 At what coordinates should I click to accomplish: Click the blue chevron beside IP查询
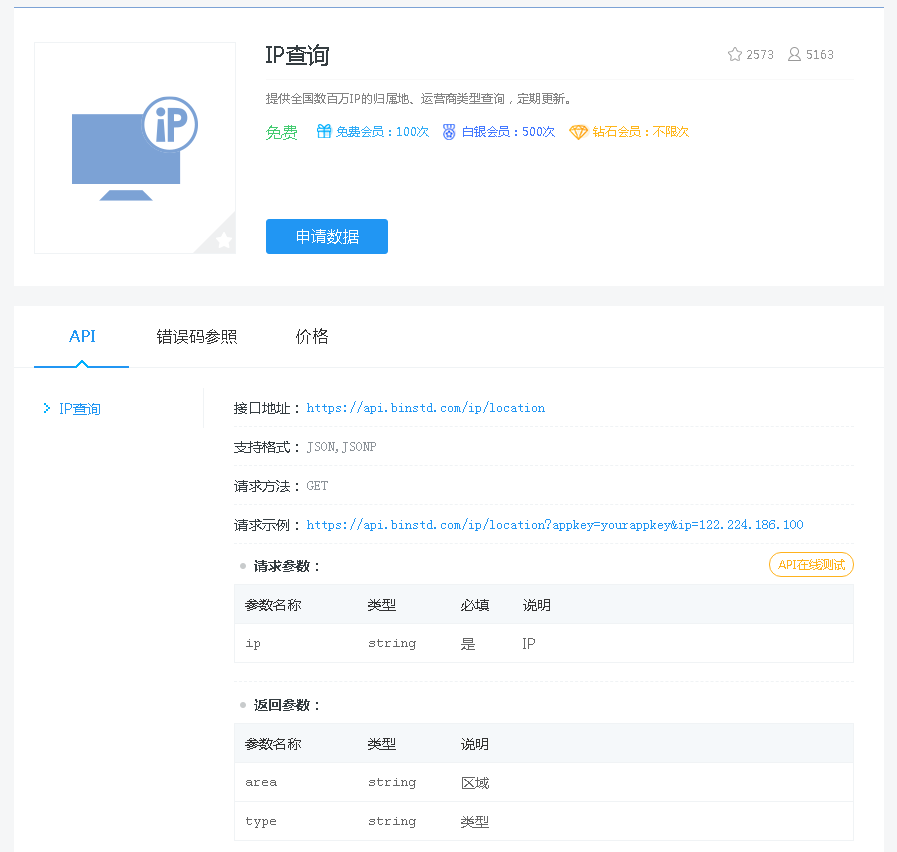coord(46,408)
